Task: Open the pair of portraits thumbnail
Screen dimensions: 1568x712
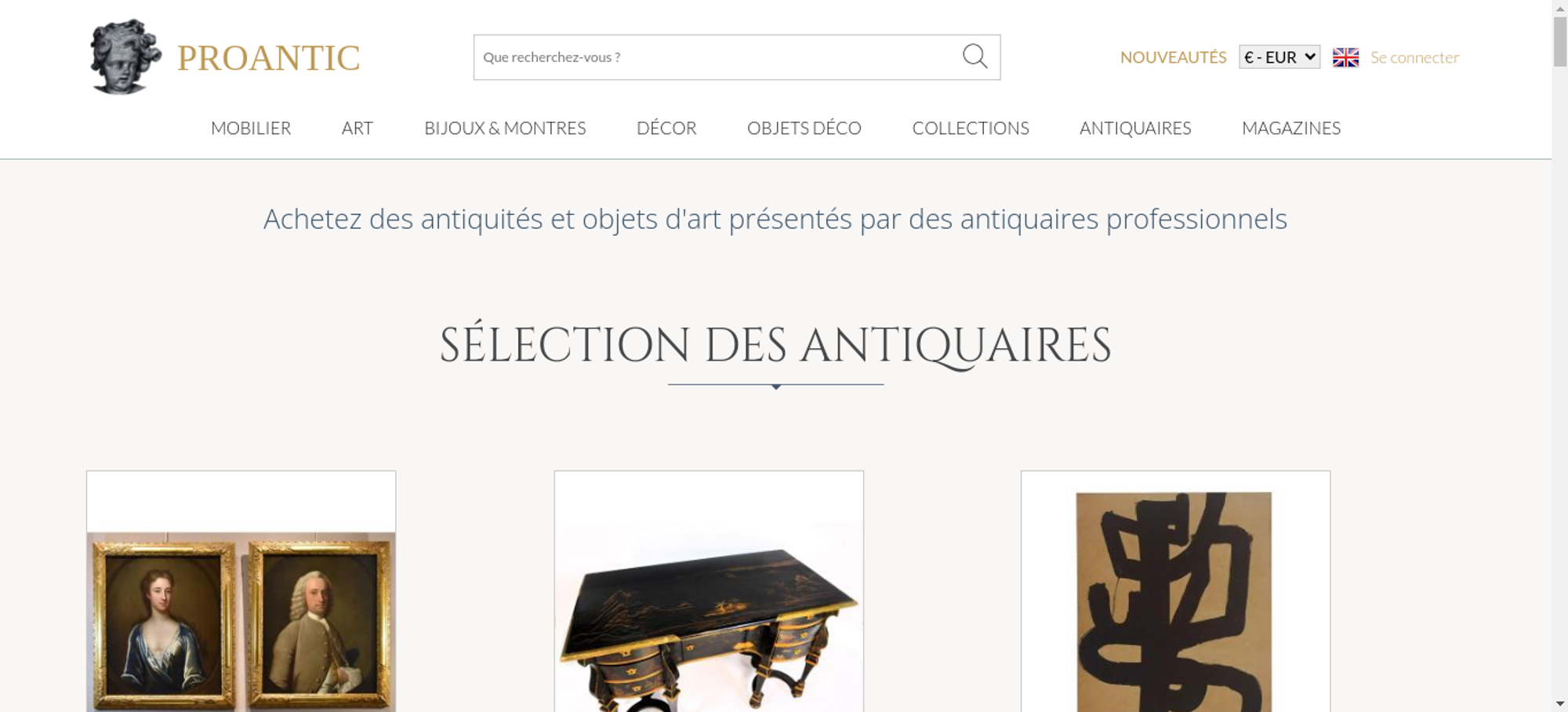Action: tap(241, 591)
